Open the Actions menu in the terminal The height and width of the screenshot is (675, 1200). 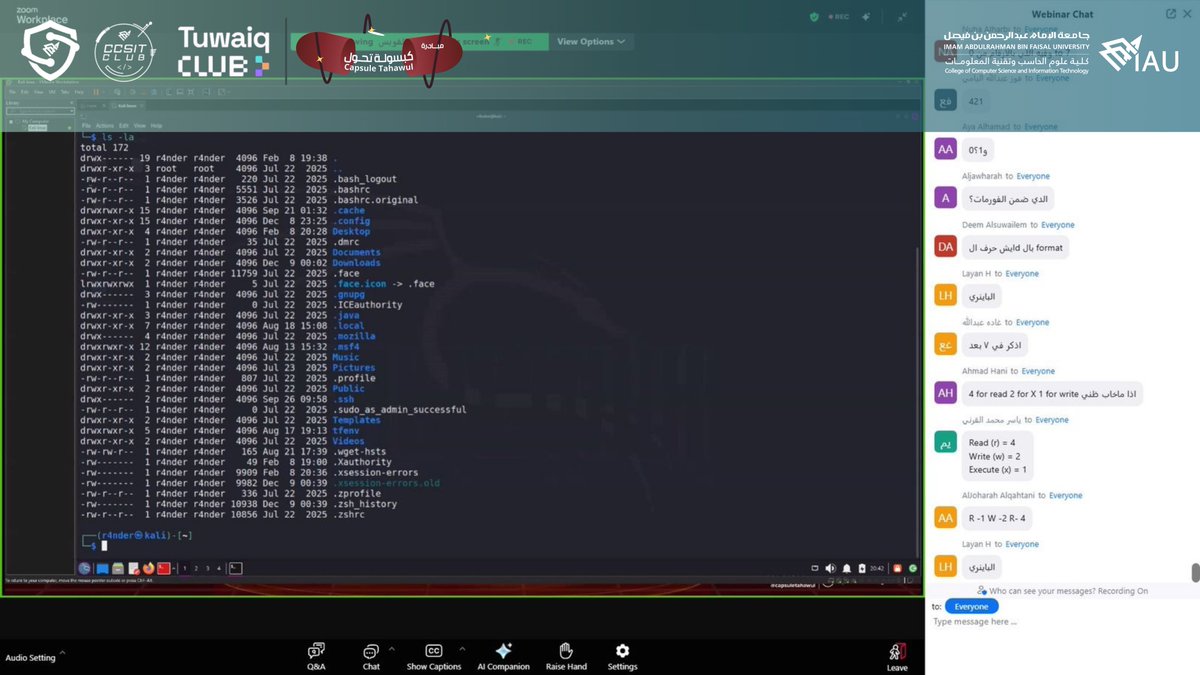click(105, 125)
